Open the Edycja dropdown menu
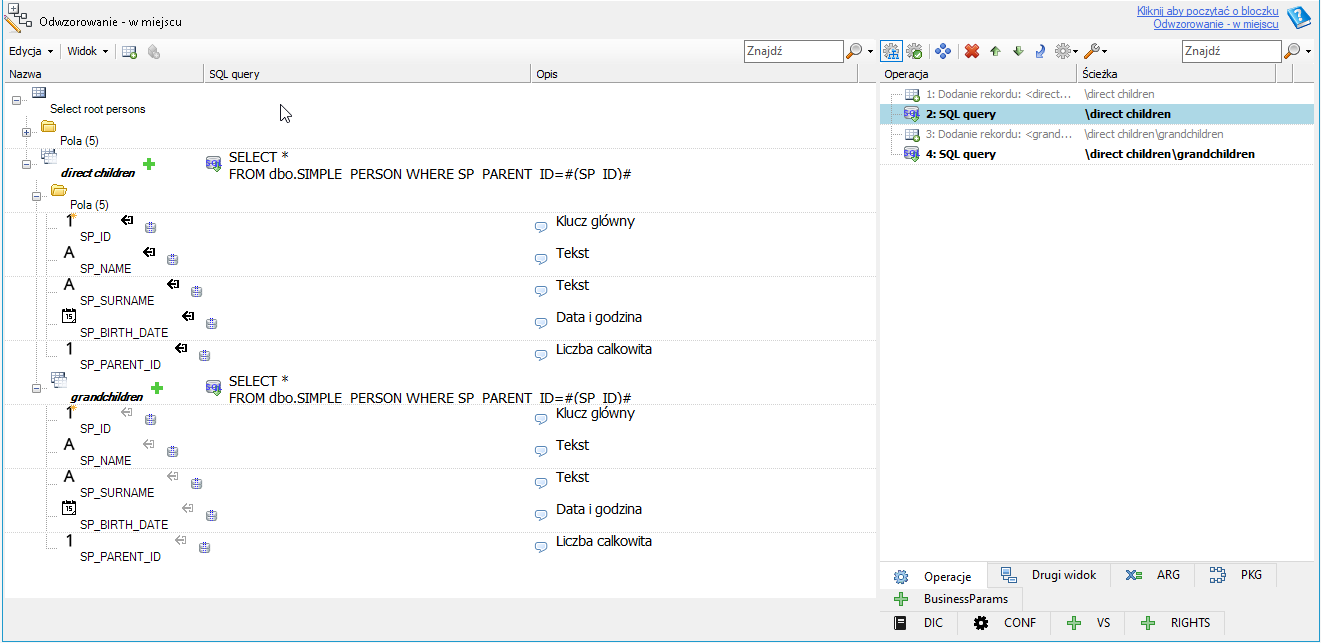Screen dimensions: 1321x643 coord(31,51)
